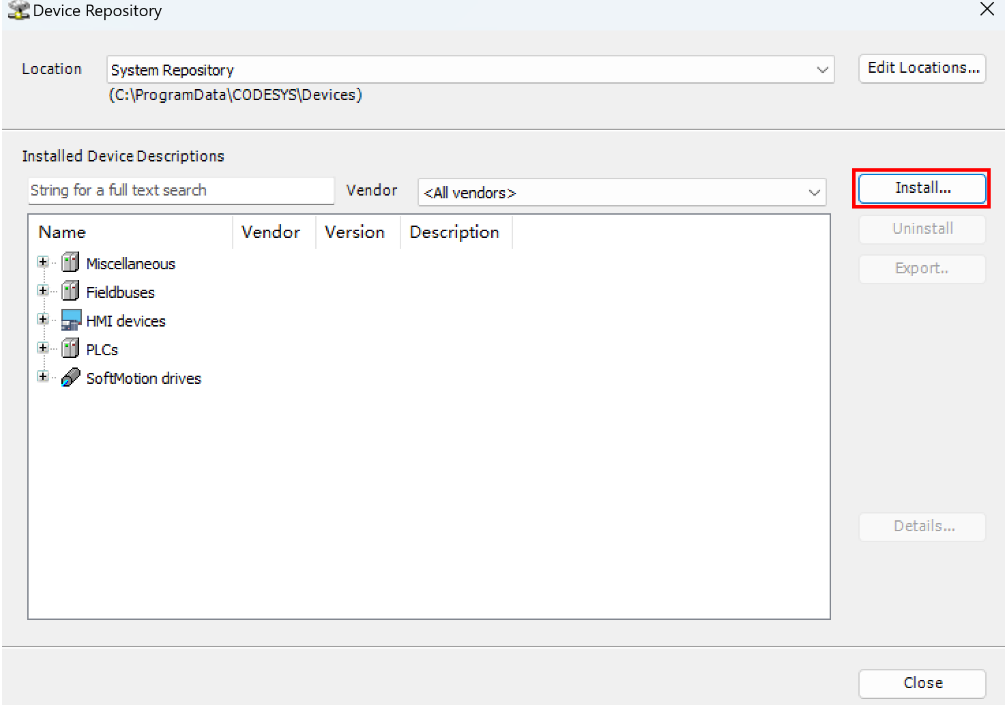This screenshot has width=1005, height=705.
Task: Click the PLCs category icon
Action: click(70, 350)
